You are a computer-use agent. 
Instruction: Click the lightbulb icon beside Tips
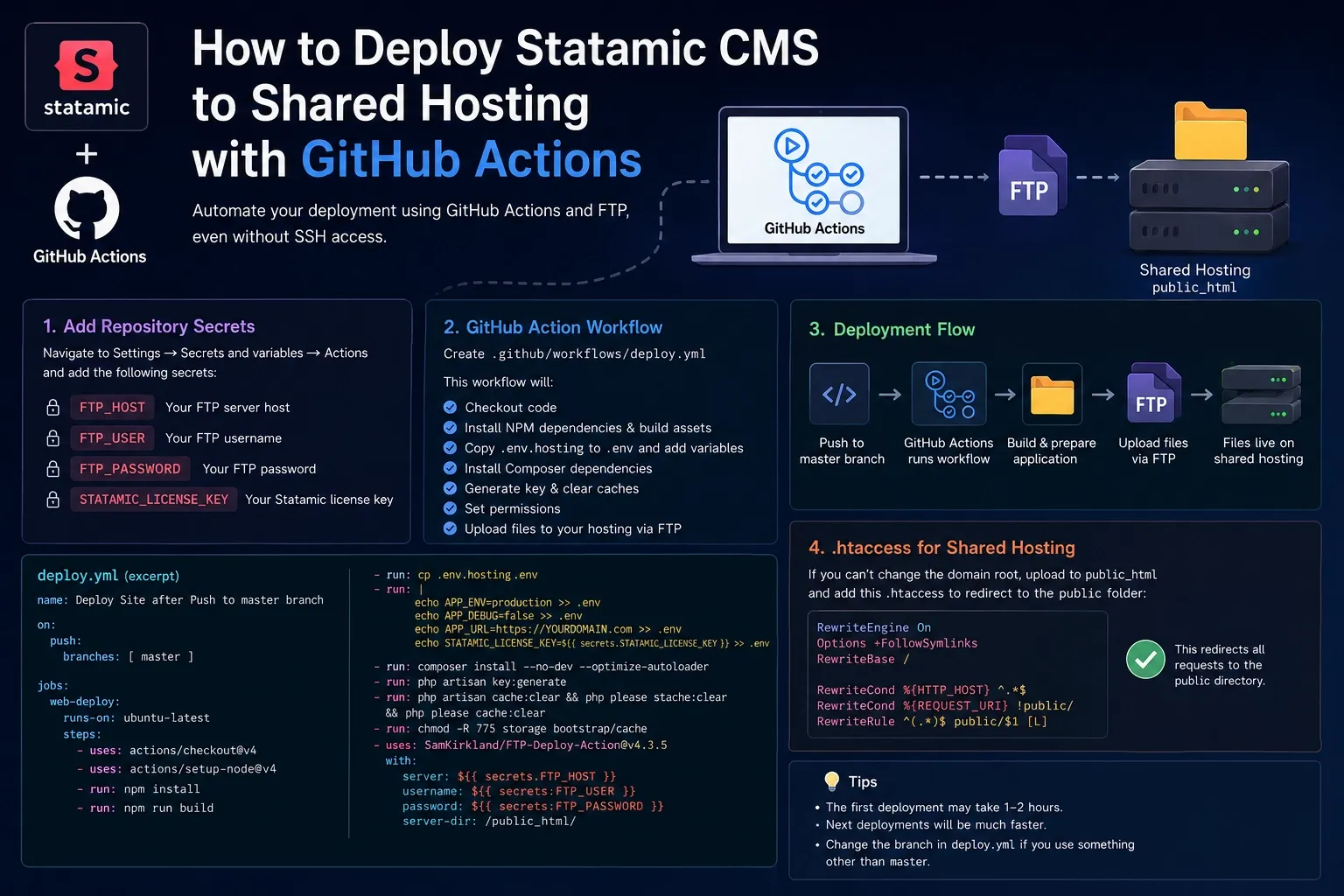832,781
